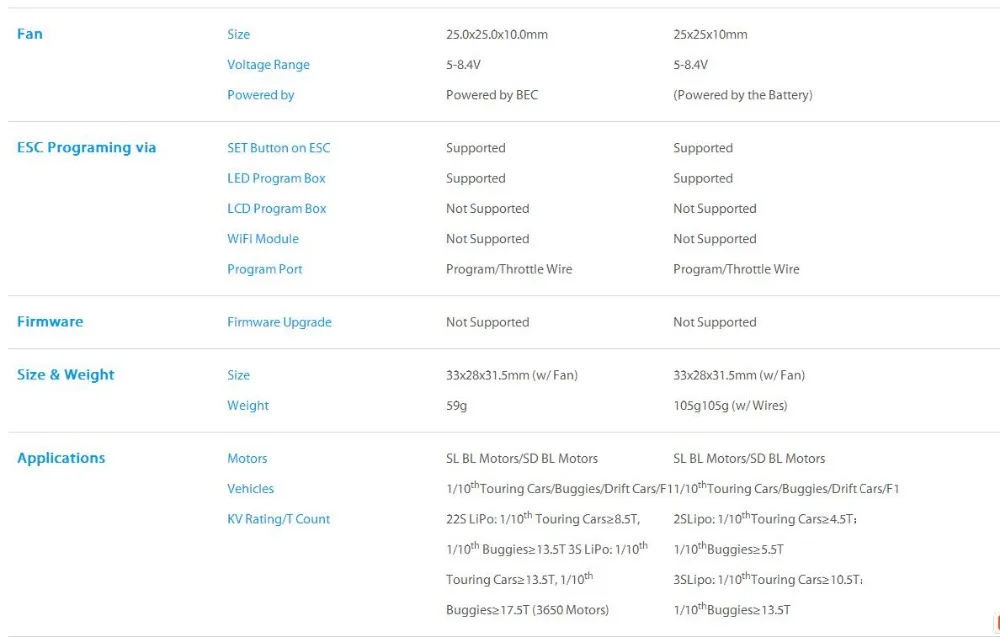Click the Weight row label
Image resolution: width=1000 pixels, height=637 pixels.
pos(248,405)
